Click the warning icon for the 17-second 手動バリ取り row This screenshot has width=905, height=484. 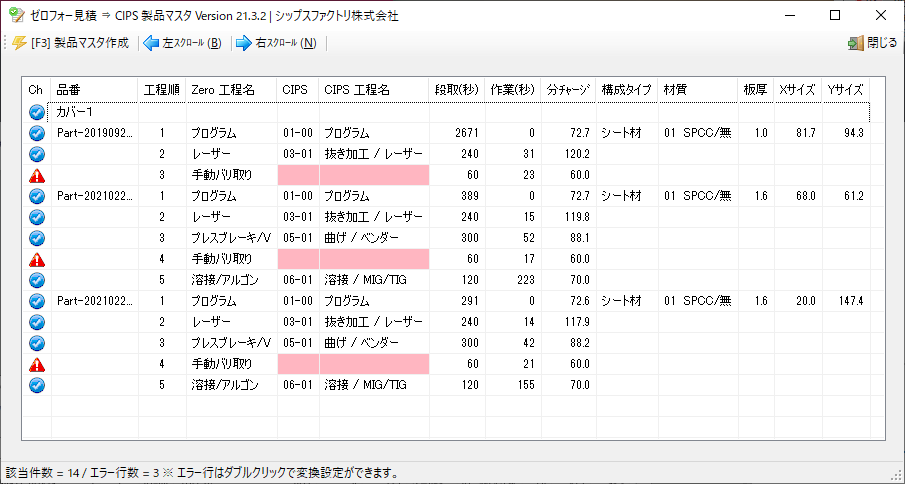36,259
